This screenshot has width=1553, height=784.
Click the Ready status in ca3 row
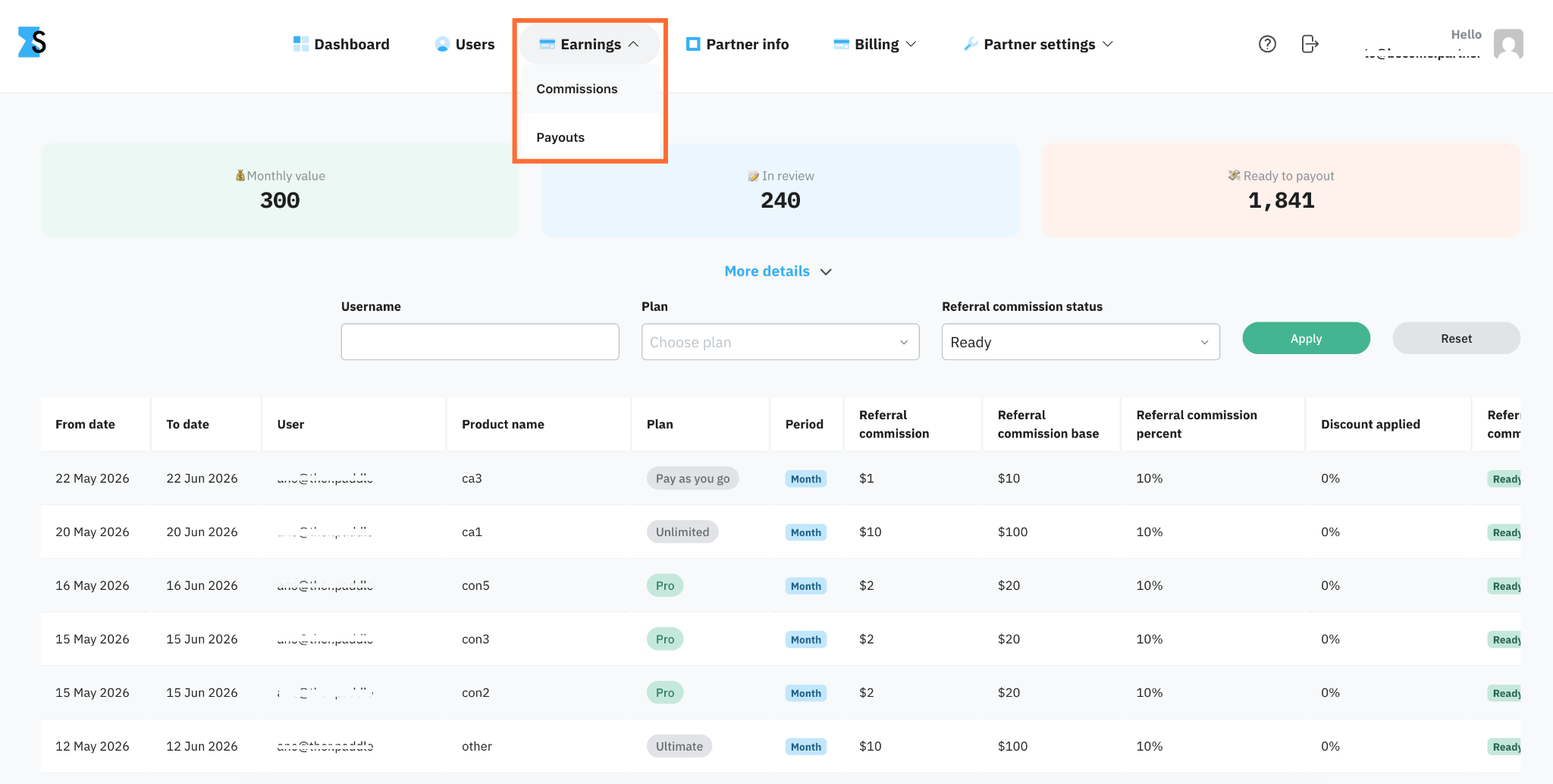tap(1506, 479)
